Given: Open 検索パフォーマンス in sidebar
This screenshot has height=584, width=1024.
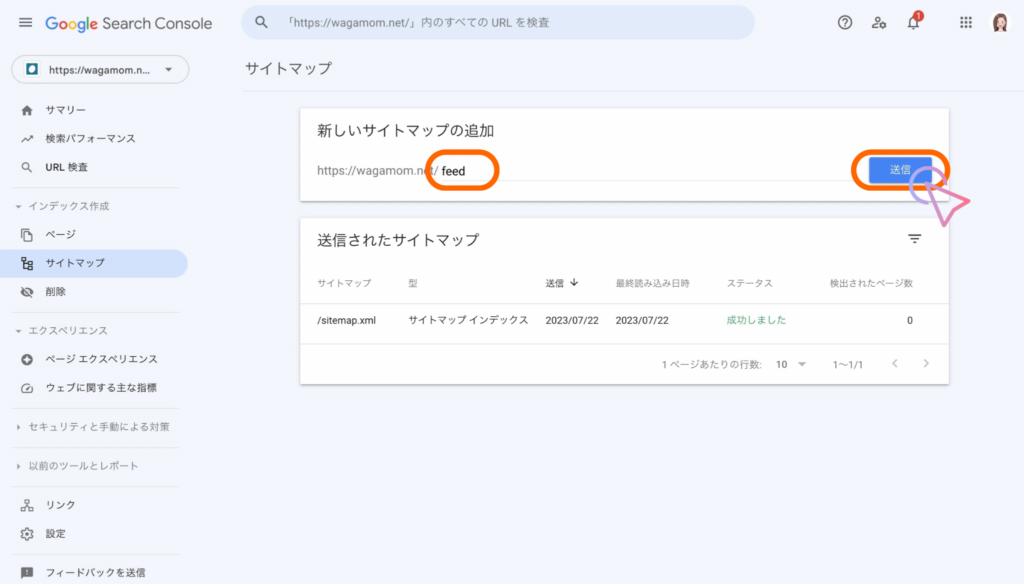Looking at the screenshot, I should pos(90,138).
